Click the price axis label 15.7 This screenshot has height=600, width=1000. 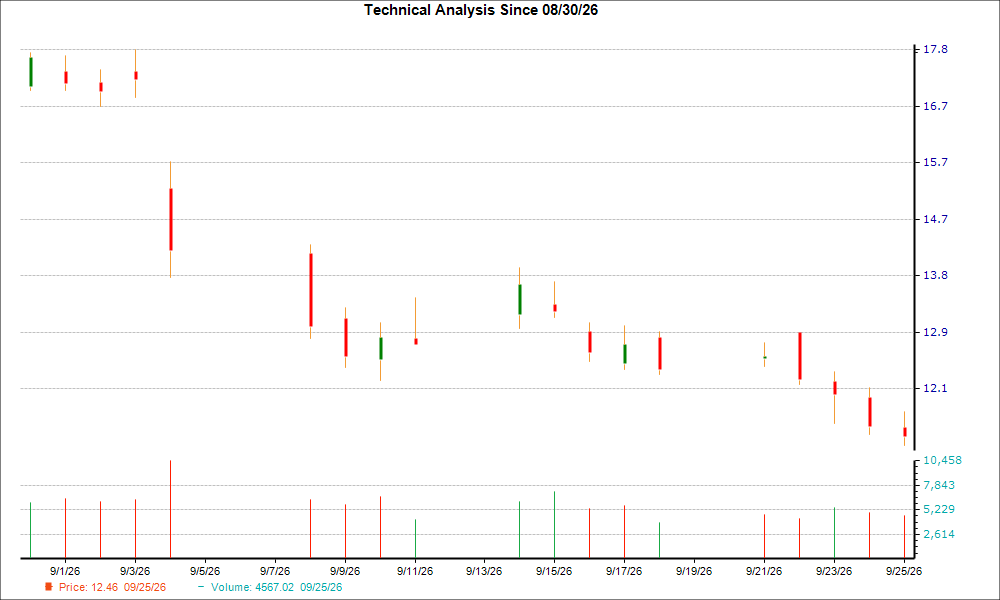[935, 163]
